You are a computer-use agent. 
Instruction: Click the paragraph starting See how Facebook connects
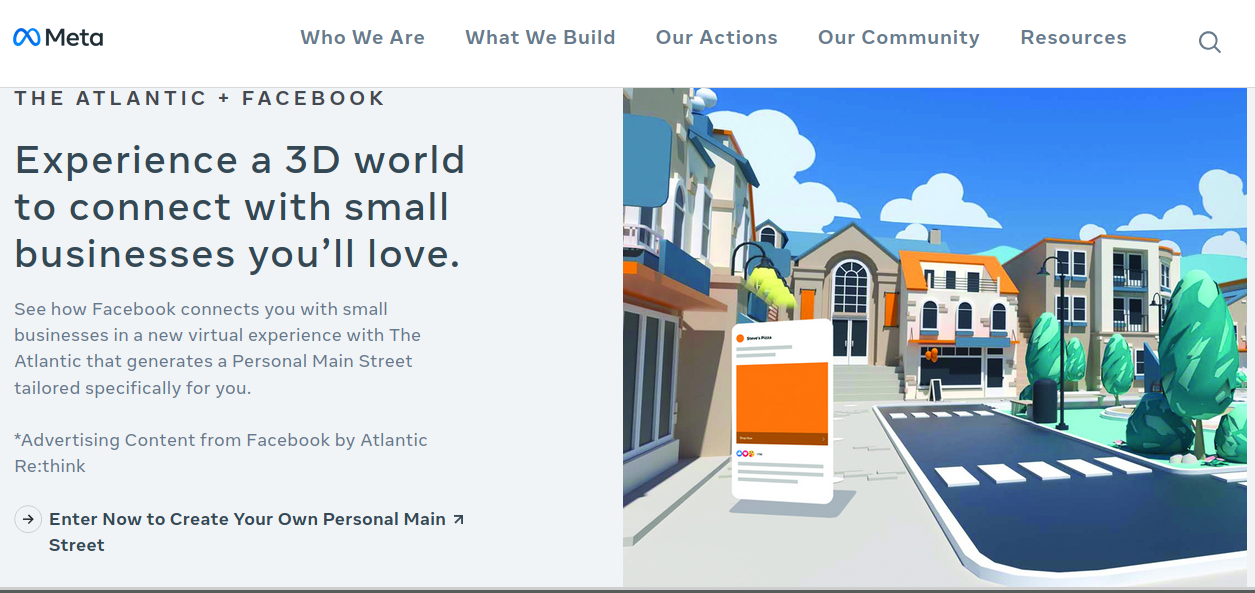tap(217, 348)
